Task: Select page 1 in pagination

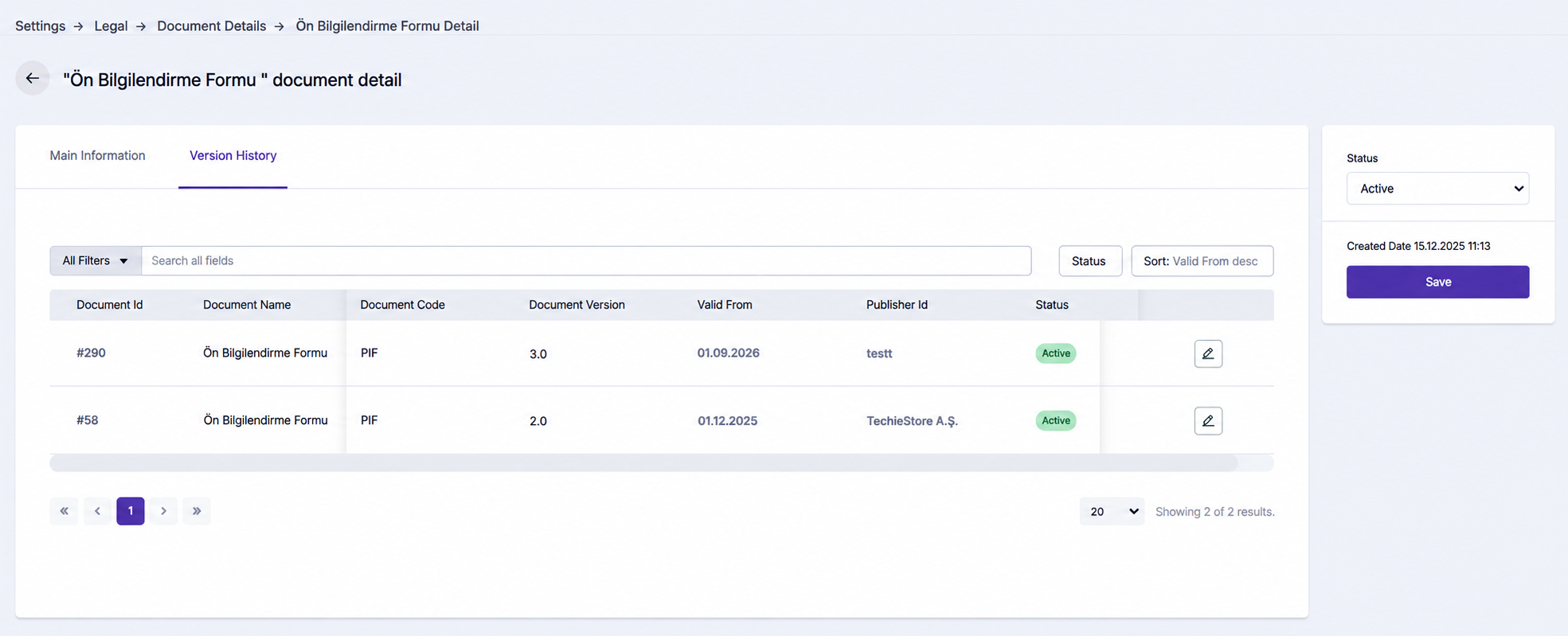Action: [131, 511]
